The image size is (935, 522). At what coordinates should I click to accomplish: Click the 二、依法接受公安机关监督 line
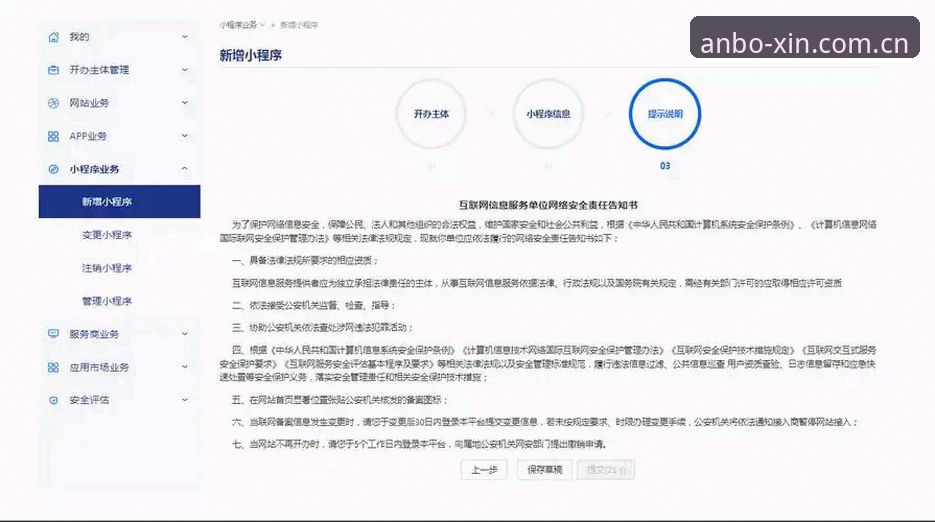point(314,305)
